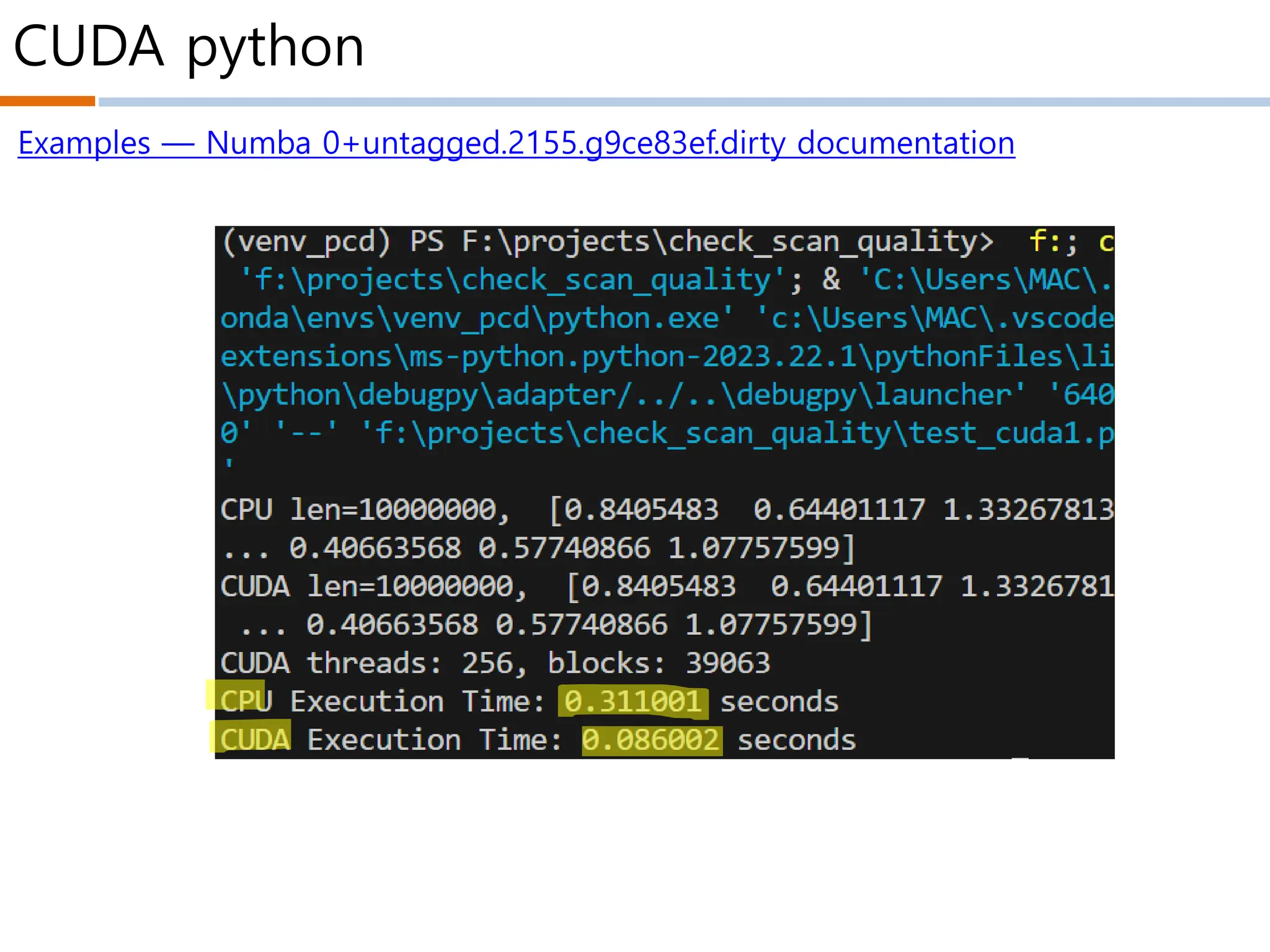Click 'test_cuda1.p' file path text
The width and height of the screenshot is (1270, 952).
coord(1011,433)
